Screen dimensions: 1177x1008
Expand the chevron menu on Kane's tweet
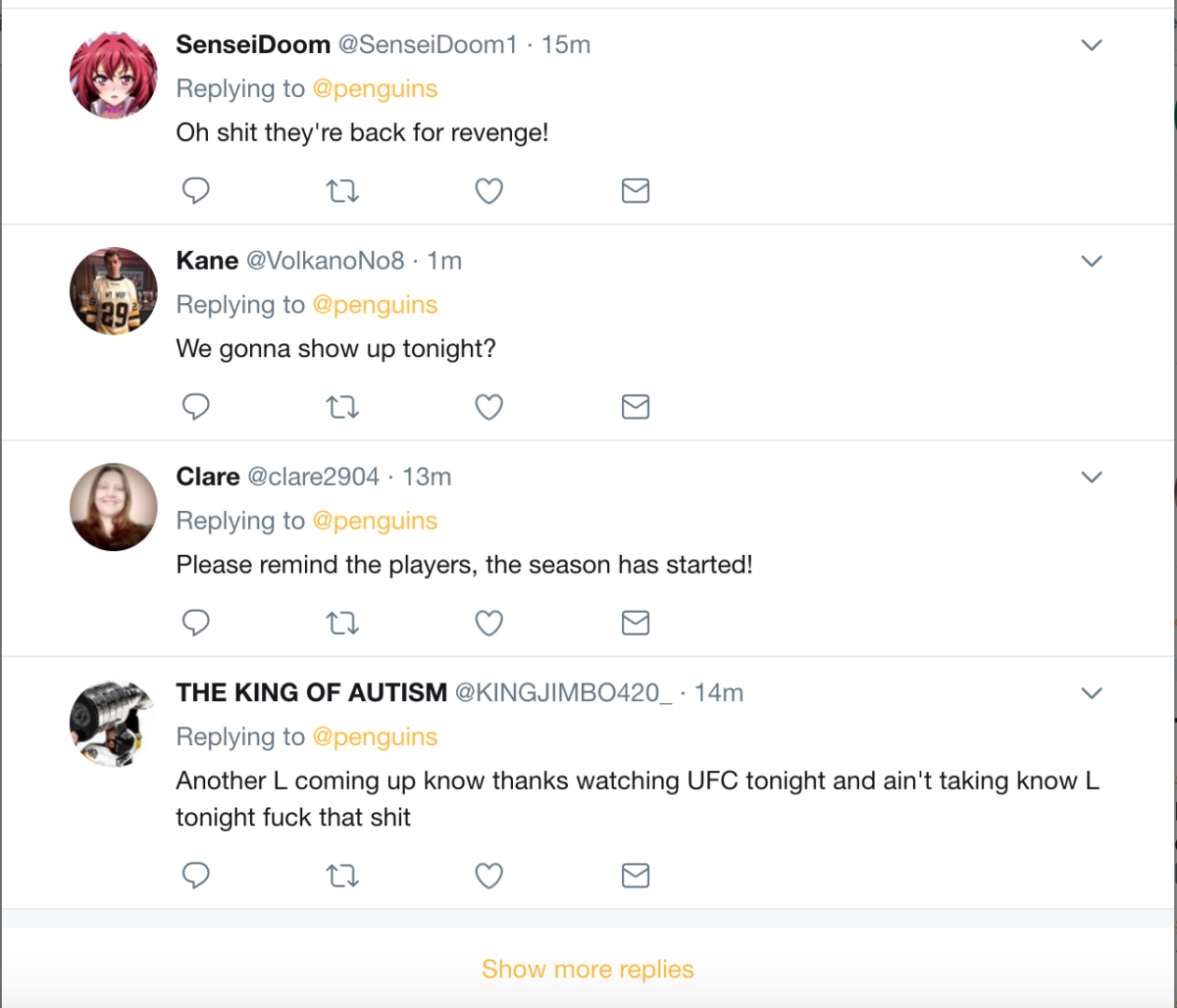[1092, 261]
